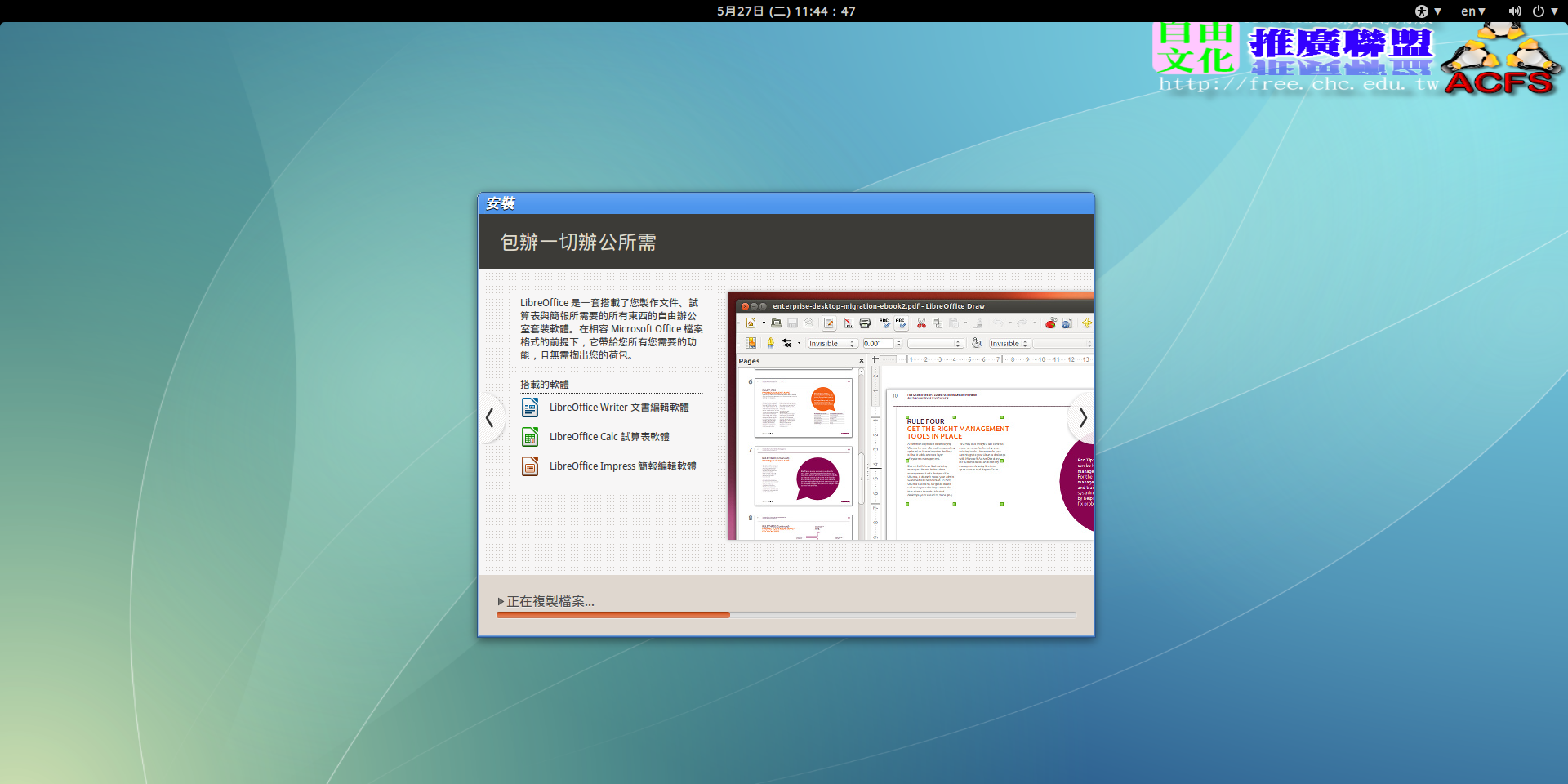This screenshot has height=784, width=1568.
Task: Click the Print icon in Draw toolbar
Action: point(865,323)
